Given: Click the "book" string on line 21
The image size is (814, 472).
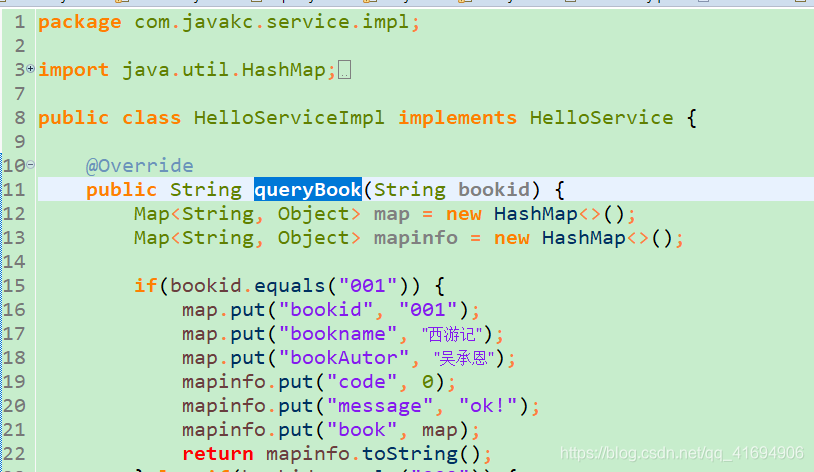Looking at the screenshot, I should [x=362, y=430].
